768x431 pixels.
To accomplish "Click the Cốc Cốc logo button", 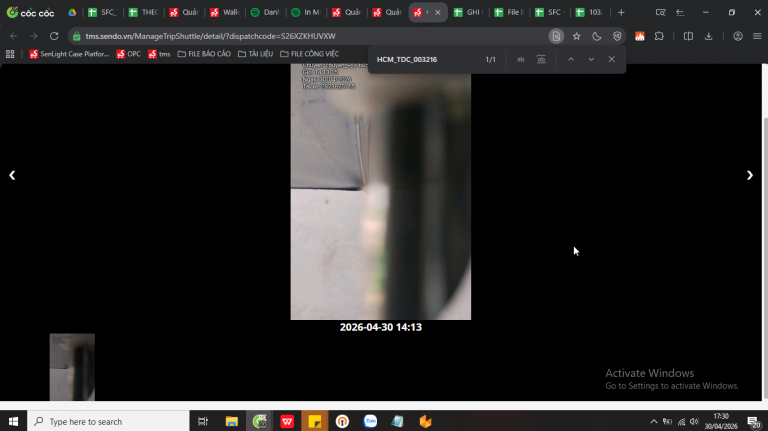I will [x=30, y=13].
